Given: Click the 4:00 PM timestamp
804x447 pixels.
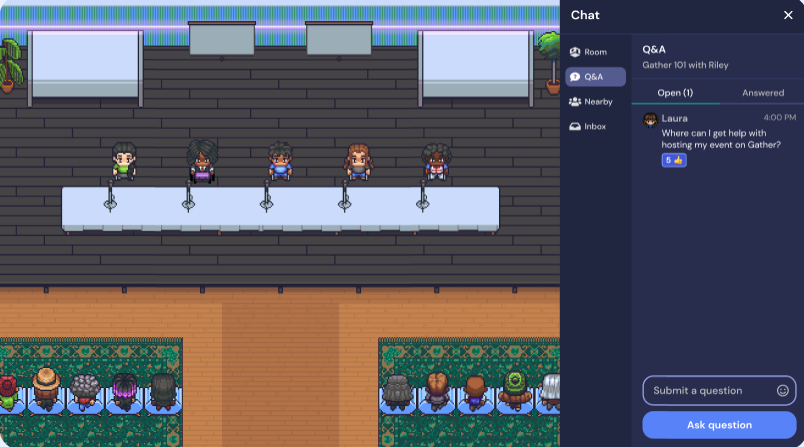Looking at the screenshot, I should [779, 117].
